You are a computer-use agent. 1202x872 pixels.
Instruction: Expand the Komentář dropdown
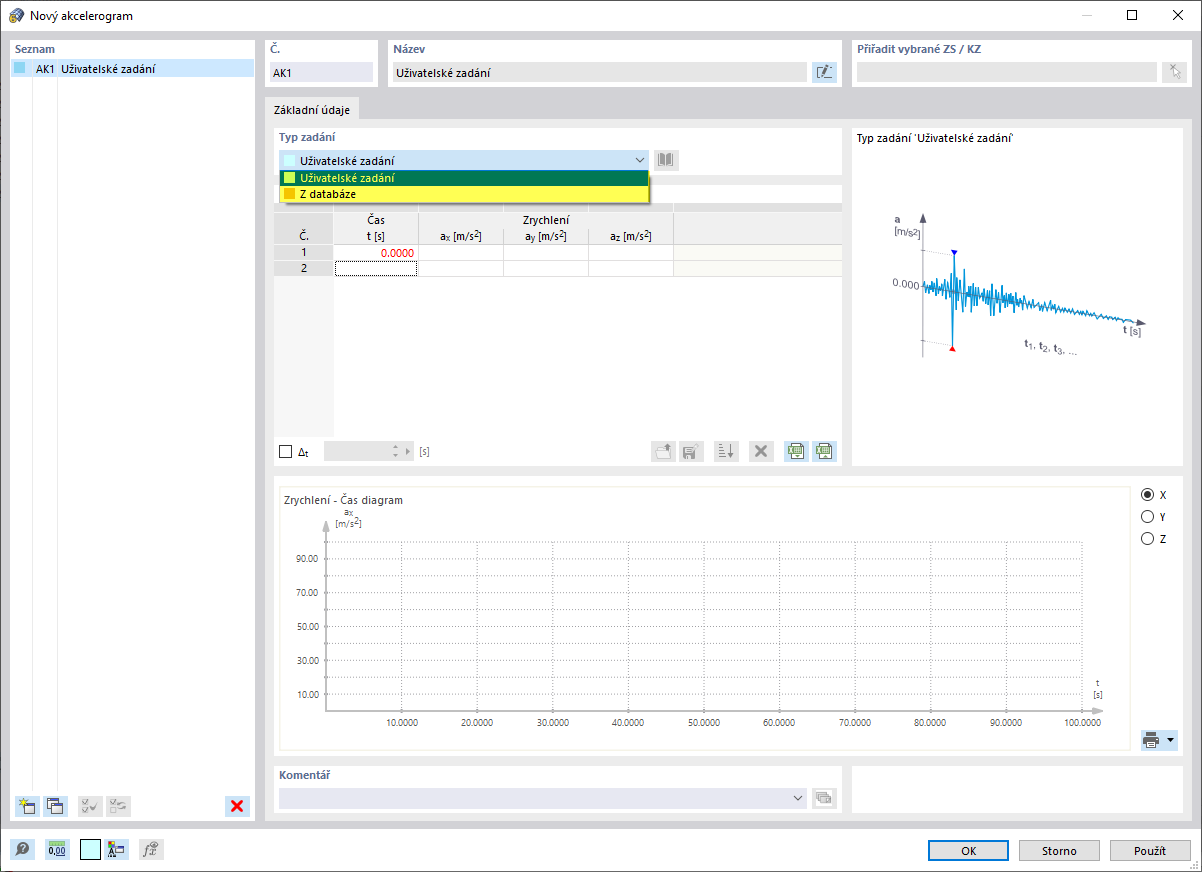798,798
